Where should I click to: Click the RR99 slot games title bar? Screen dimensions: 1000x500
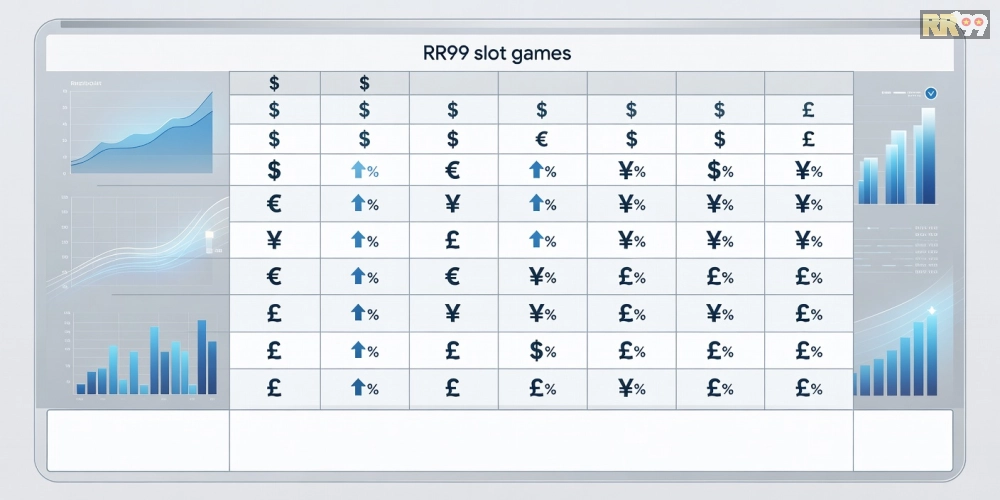[500, 52]
